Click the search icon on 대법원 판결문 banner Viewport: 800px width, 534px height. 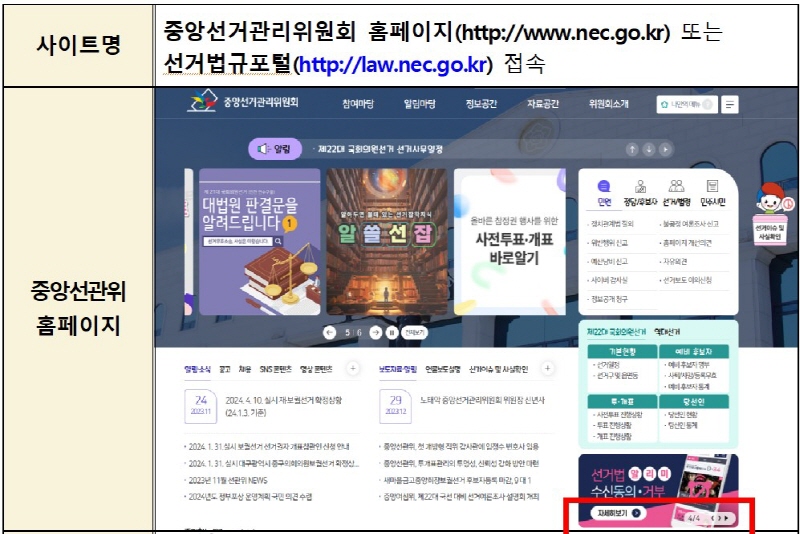coord(278,241)
